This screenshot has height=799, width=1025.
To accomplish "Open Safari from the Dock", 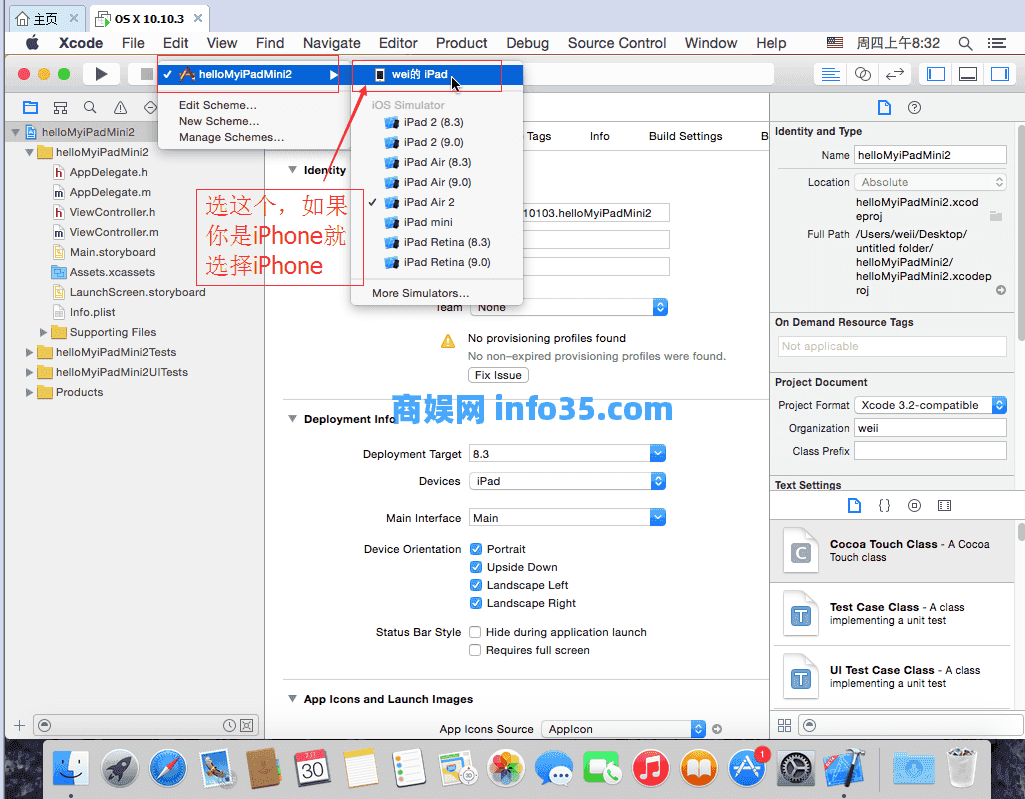I will [167, 768].
